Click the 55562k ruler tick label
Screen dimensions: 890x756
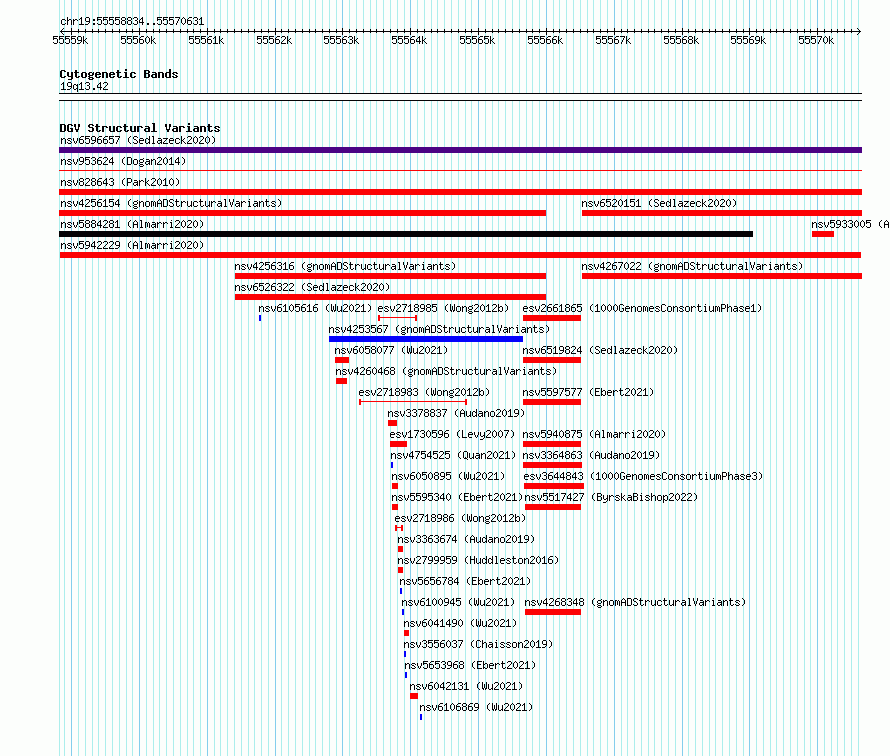(x=274, y=40)
